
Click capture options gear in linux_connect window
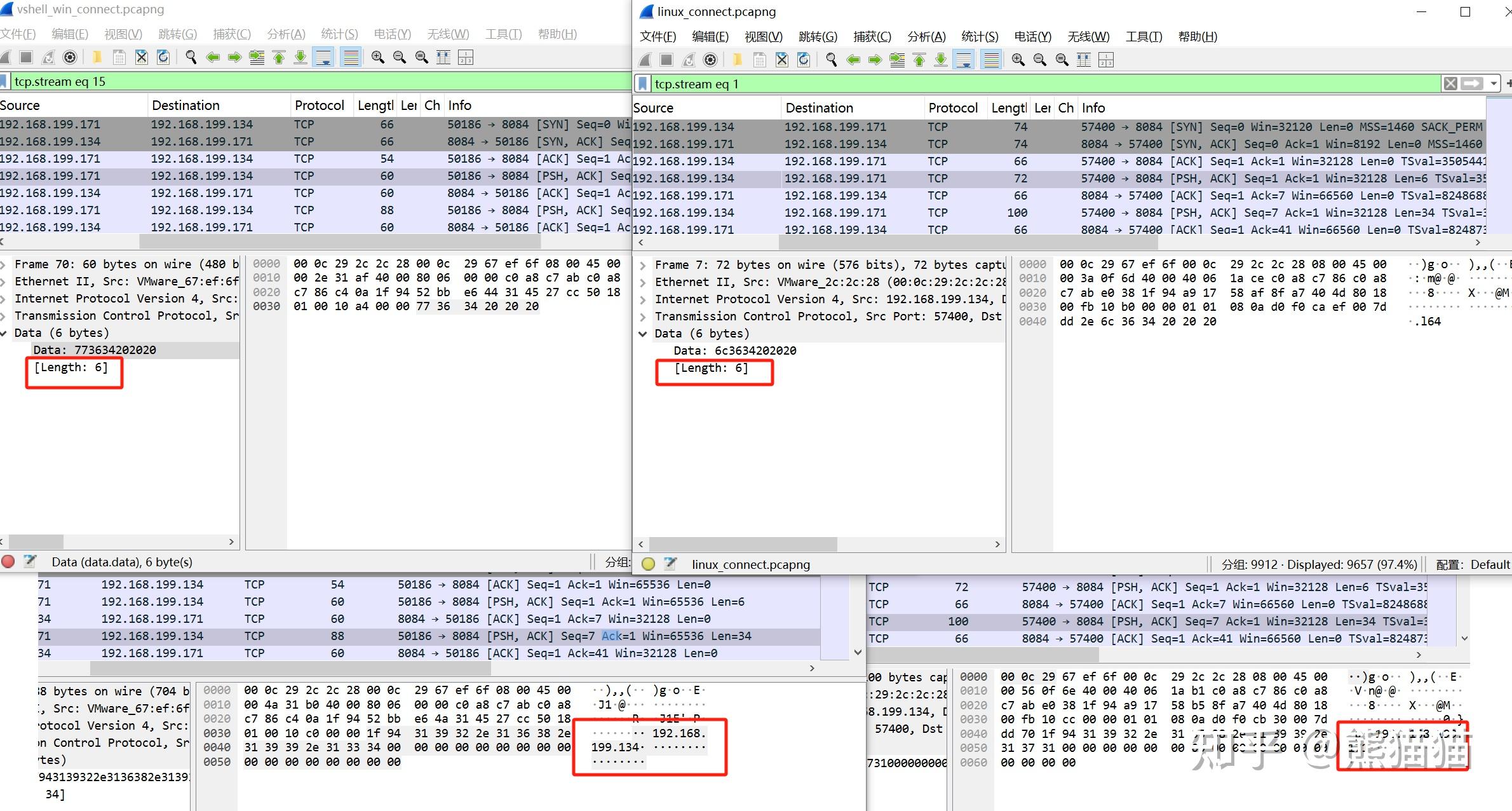pos(710,60)
